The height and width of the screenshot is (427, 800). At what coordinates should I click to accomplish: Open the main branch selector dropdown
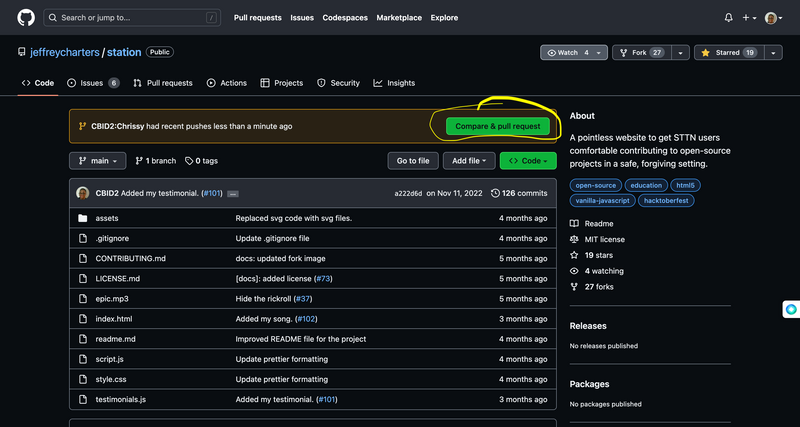[x=97, y=161]
